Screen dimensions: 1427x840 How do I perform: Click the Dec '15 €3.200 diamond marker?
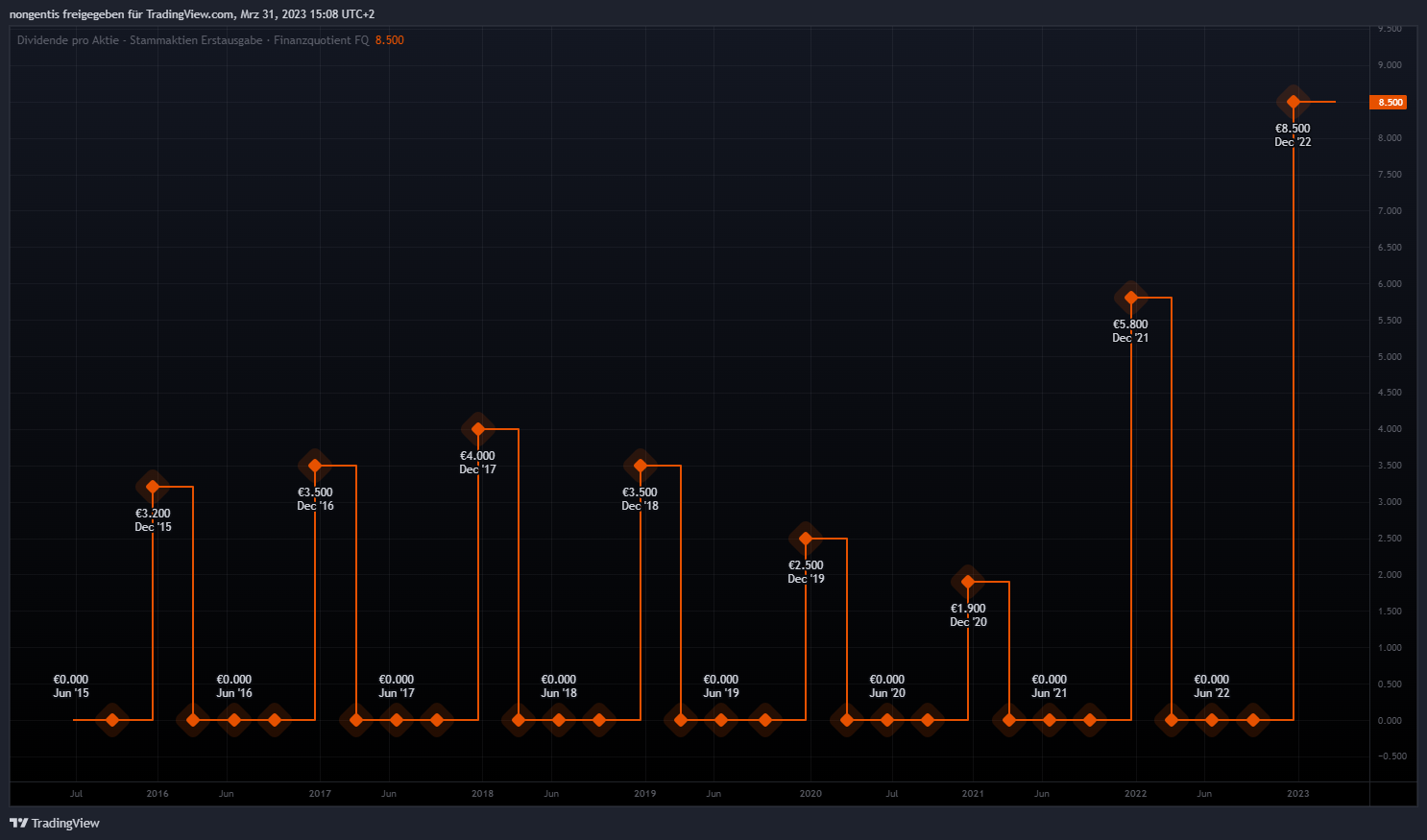click(x=153, y=487)
